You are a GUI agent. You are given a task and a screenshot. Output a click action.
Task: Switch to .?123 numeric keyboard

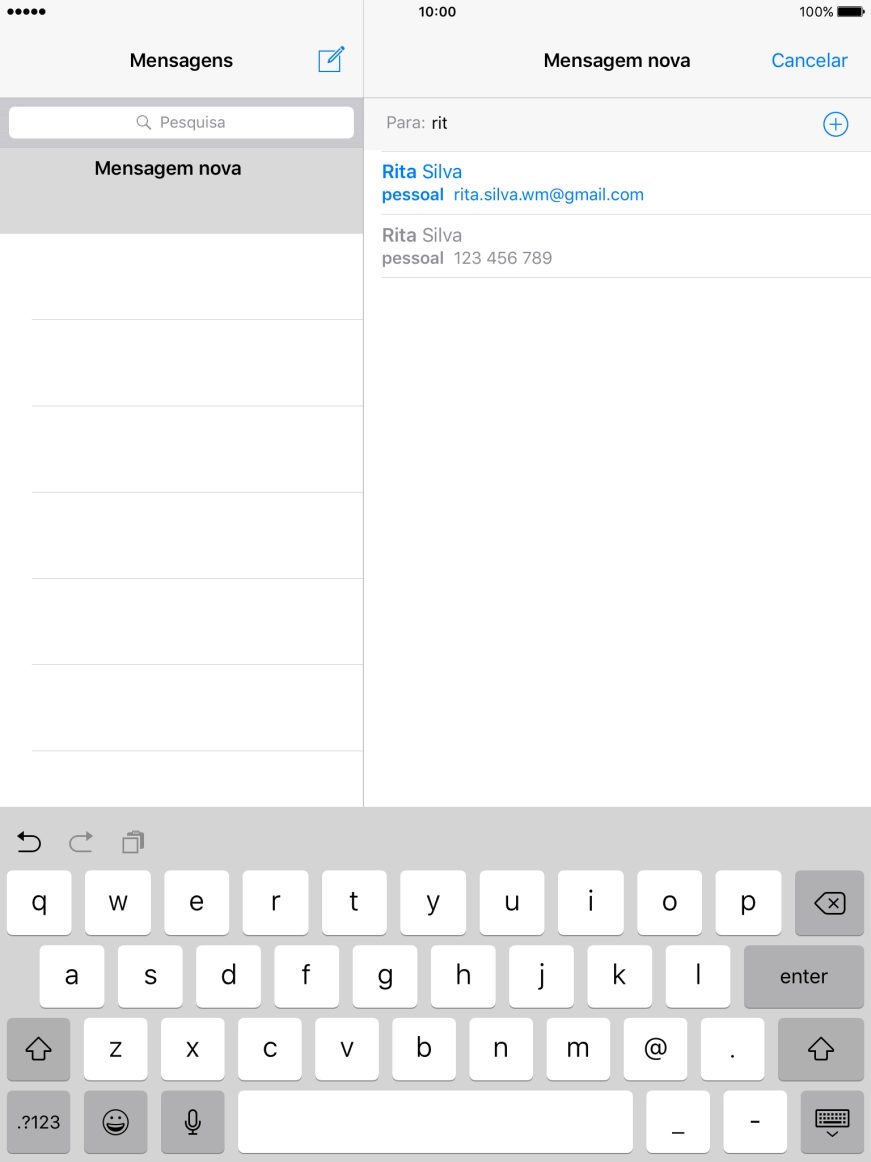[38, 1122]
